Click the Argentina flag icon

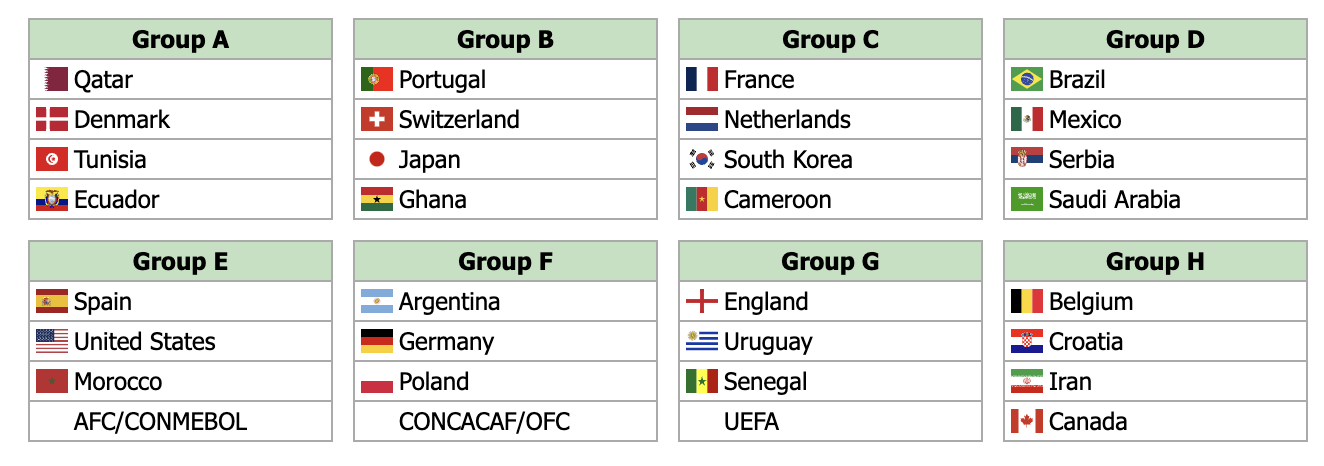pos(377,301)
